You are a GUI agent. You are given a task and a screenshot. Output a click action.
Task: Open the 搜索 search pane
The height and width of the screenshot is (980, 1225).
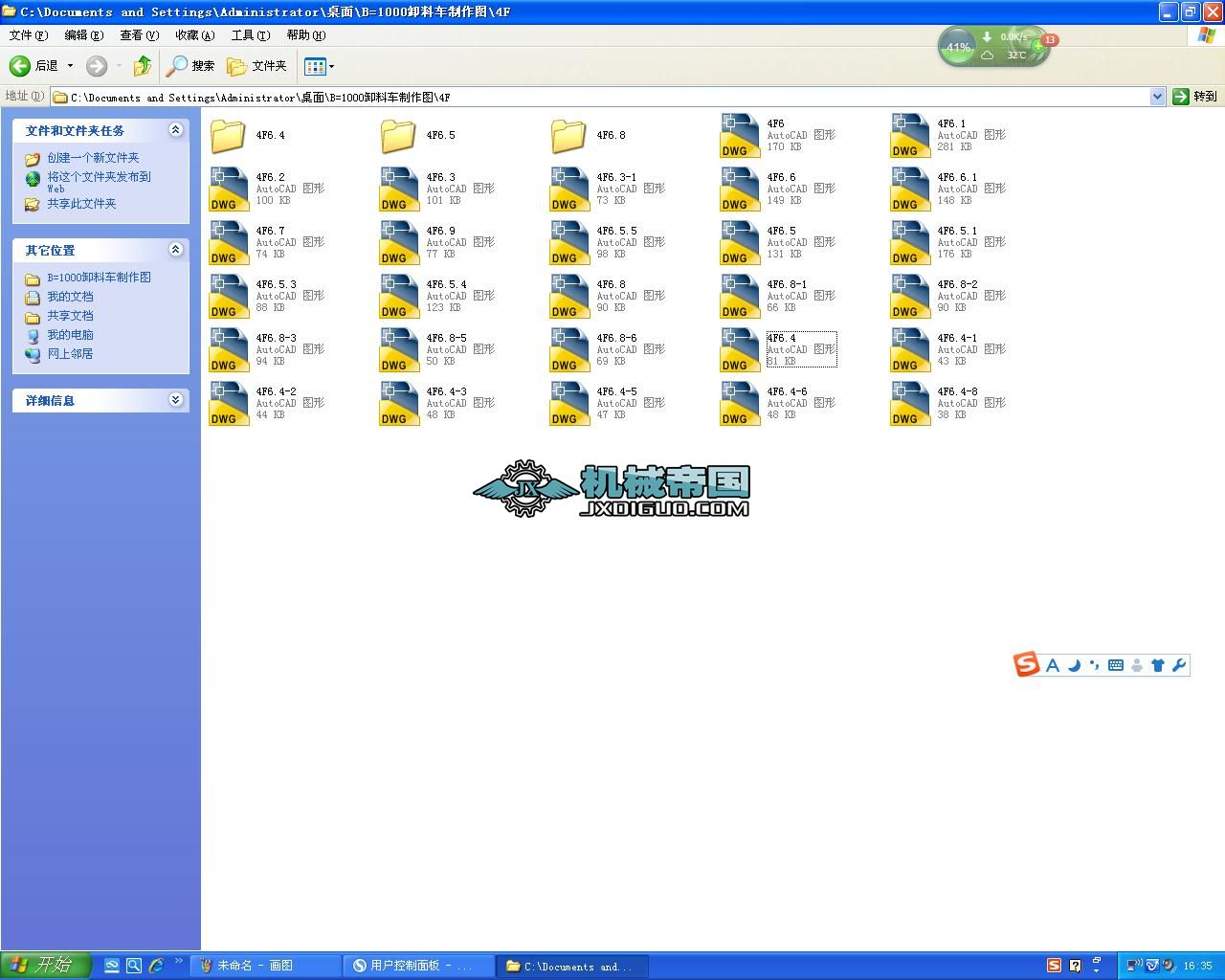pyautogui.click(x=190, y=66)
